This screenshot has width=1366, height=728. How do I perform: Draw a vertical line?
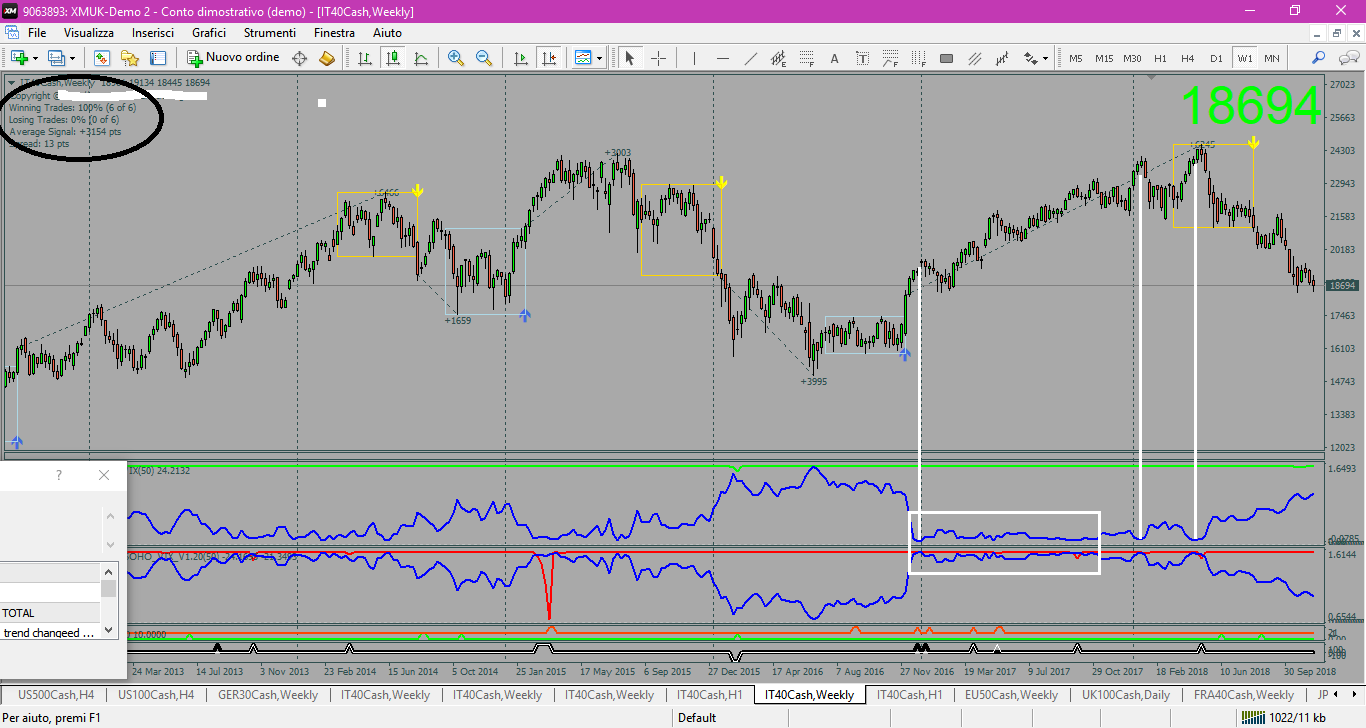694,58
